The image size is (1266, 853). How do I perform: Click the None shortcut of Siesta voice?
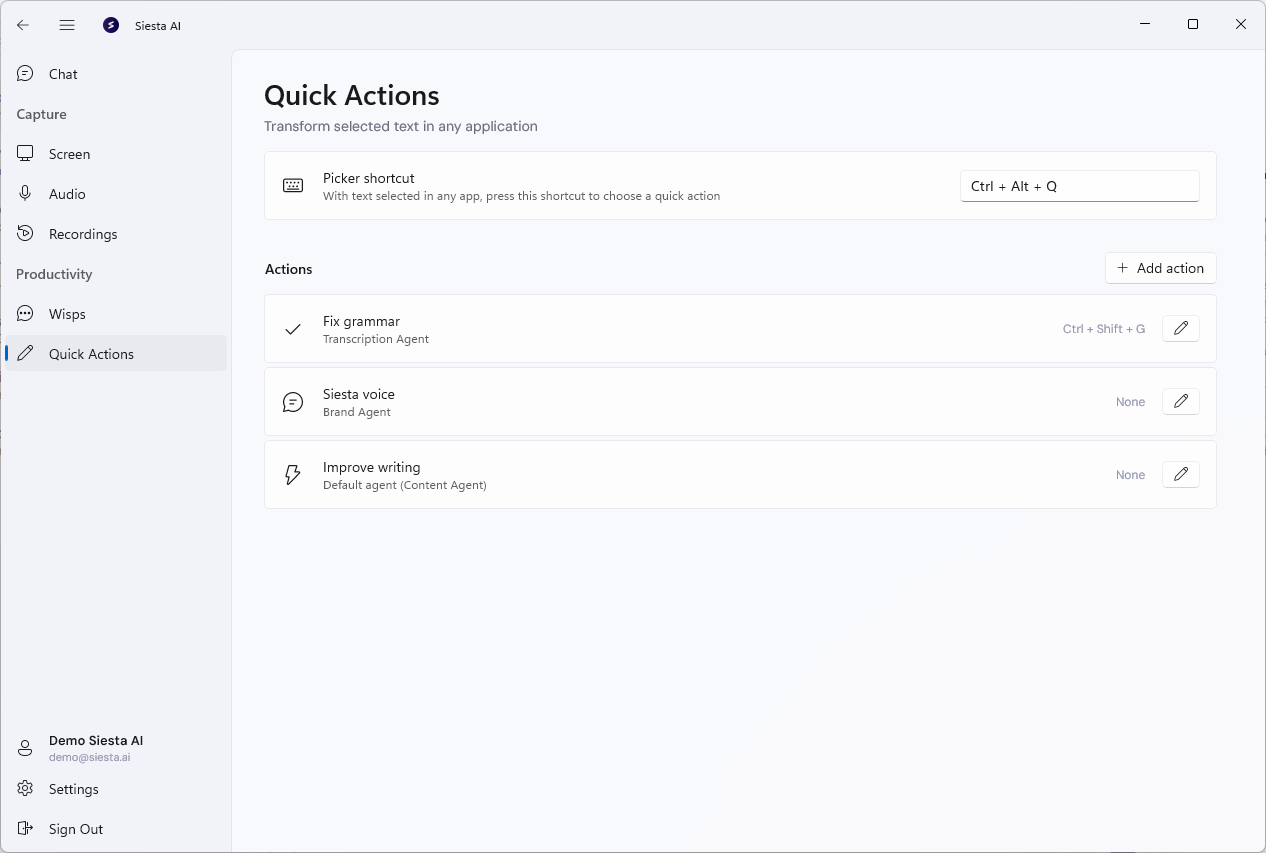pyautogui.click(x=1131, y=402)
